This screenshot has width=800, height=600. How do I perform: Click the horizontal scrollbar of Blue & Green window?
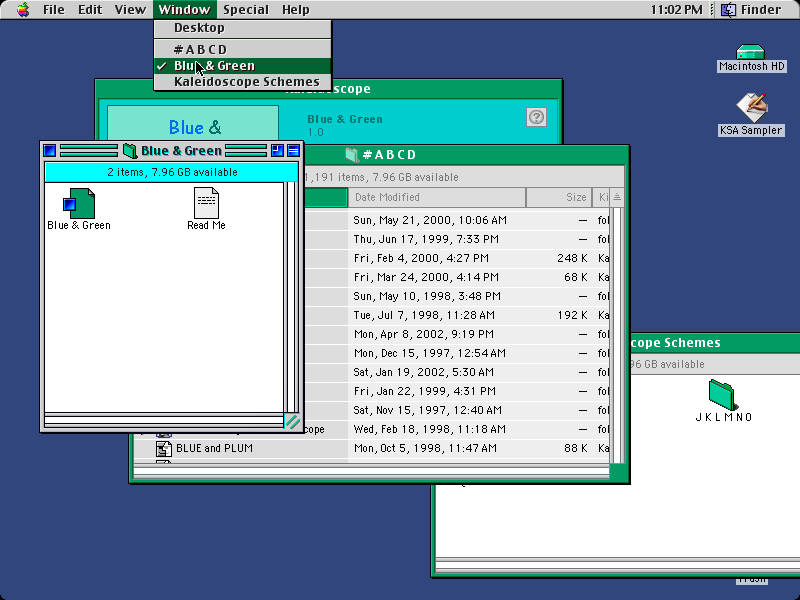pos(164,421)
